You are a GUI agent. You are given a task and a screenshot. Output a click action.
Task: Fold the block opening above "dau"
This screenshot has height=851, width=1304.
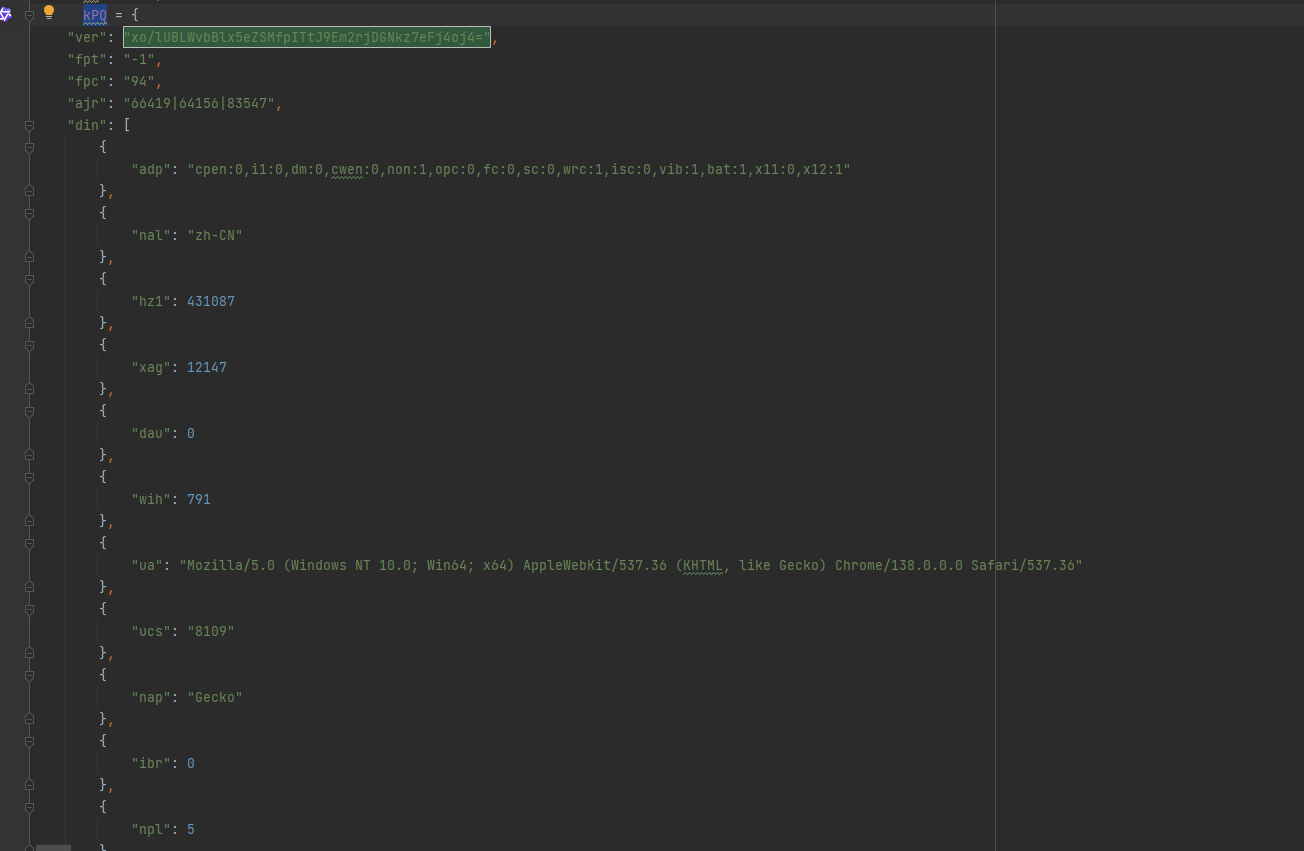(29, 411)
